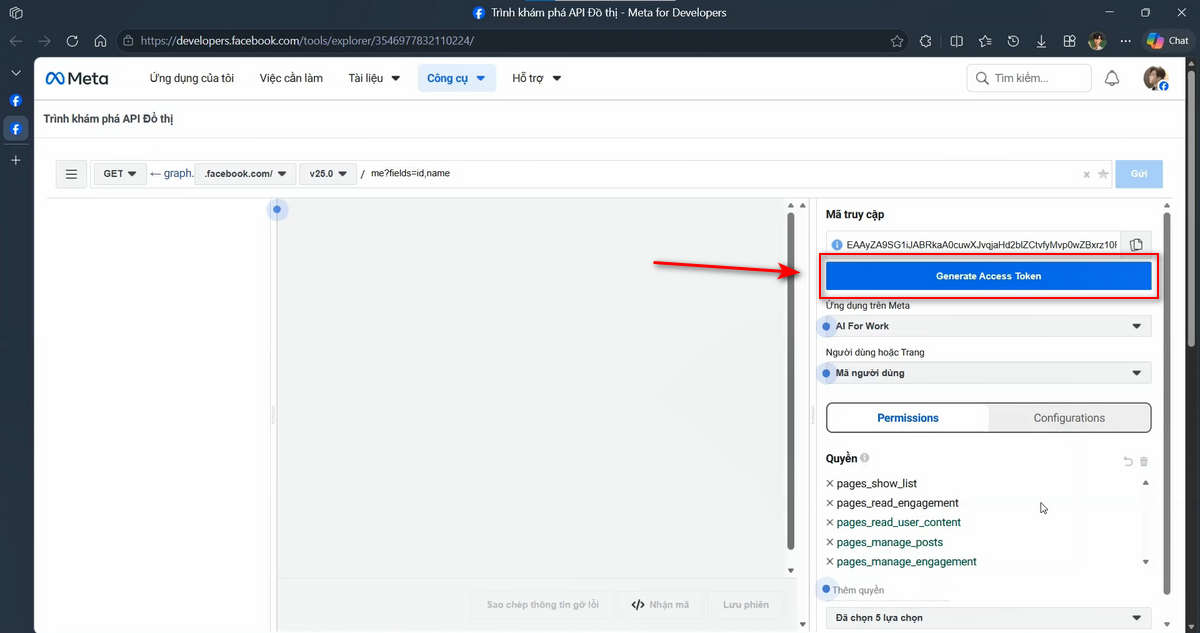Image resolution: width=1200 pixels, height=633 pixels.
Task: Remove the pages_manage_posts permission
Action: (830, 542)
